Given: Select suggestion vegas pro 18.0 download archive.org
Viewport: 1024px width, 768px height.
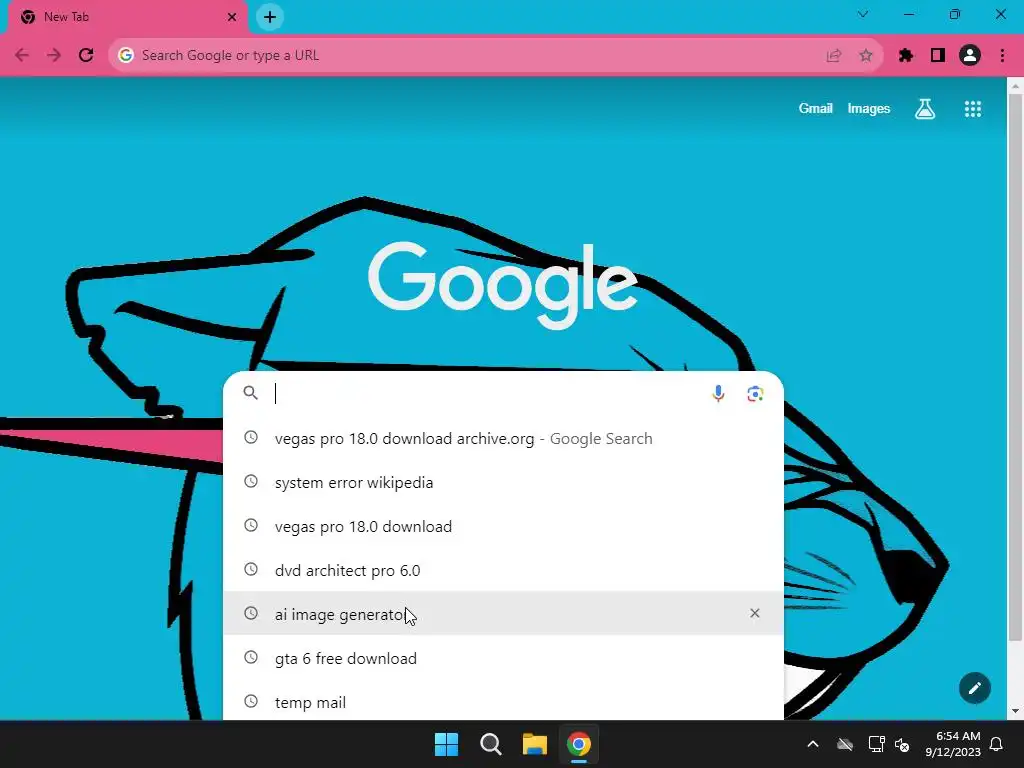Looking at the screenshot, I should pos(503,438).
